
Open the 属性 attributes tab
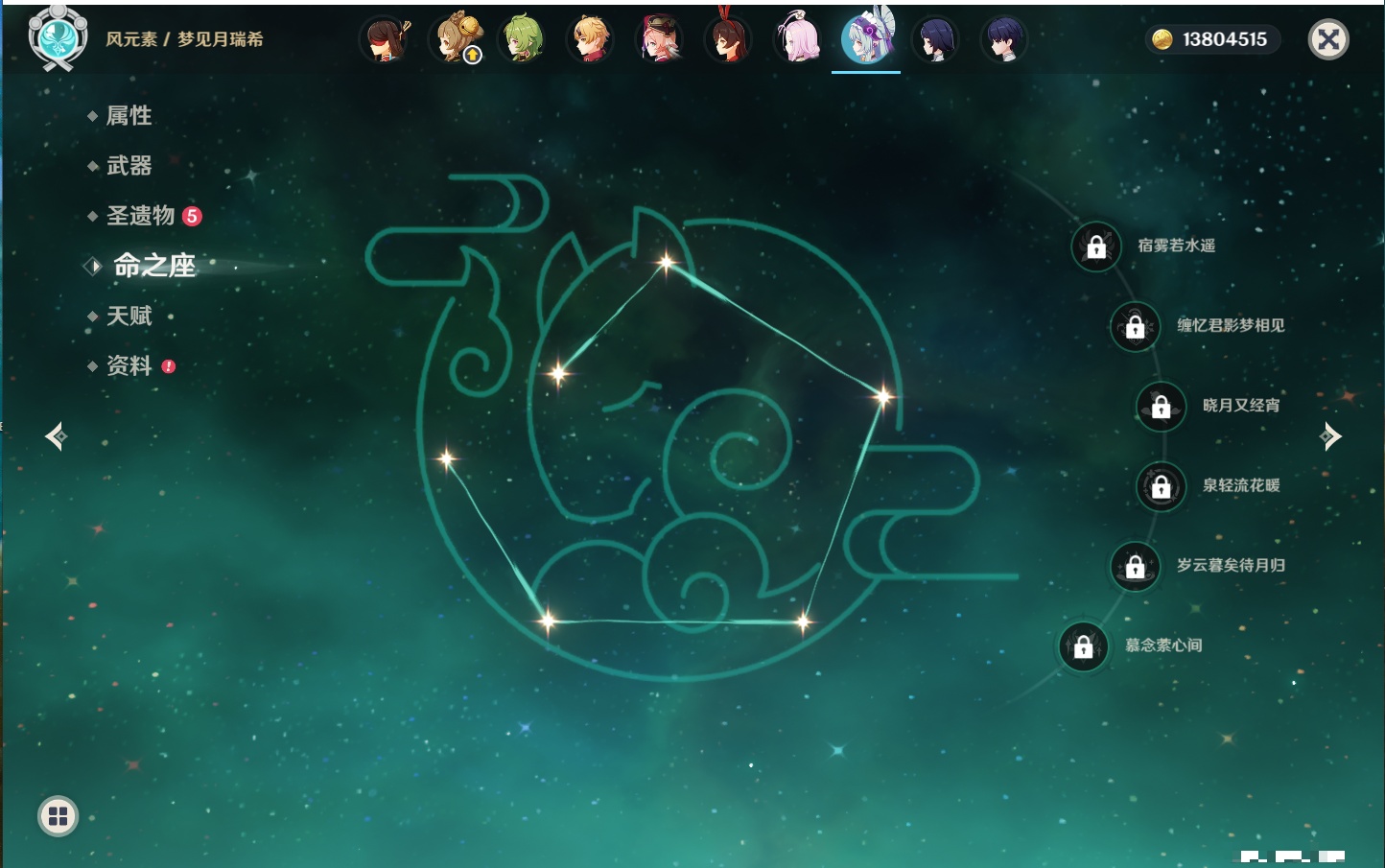[129, 116]
